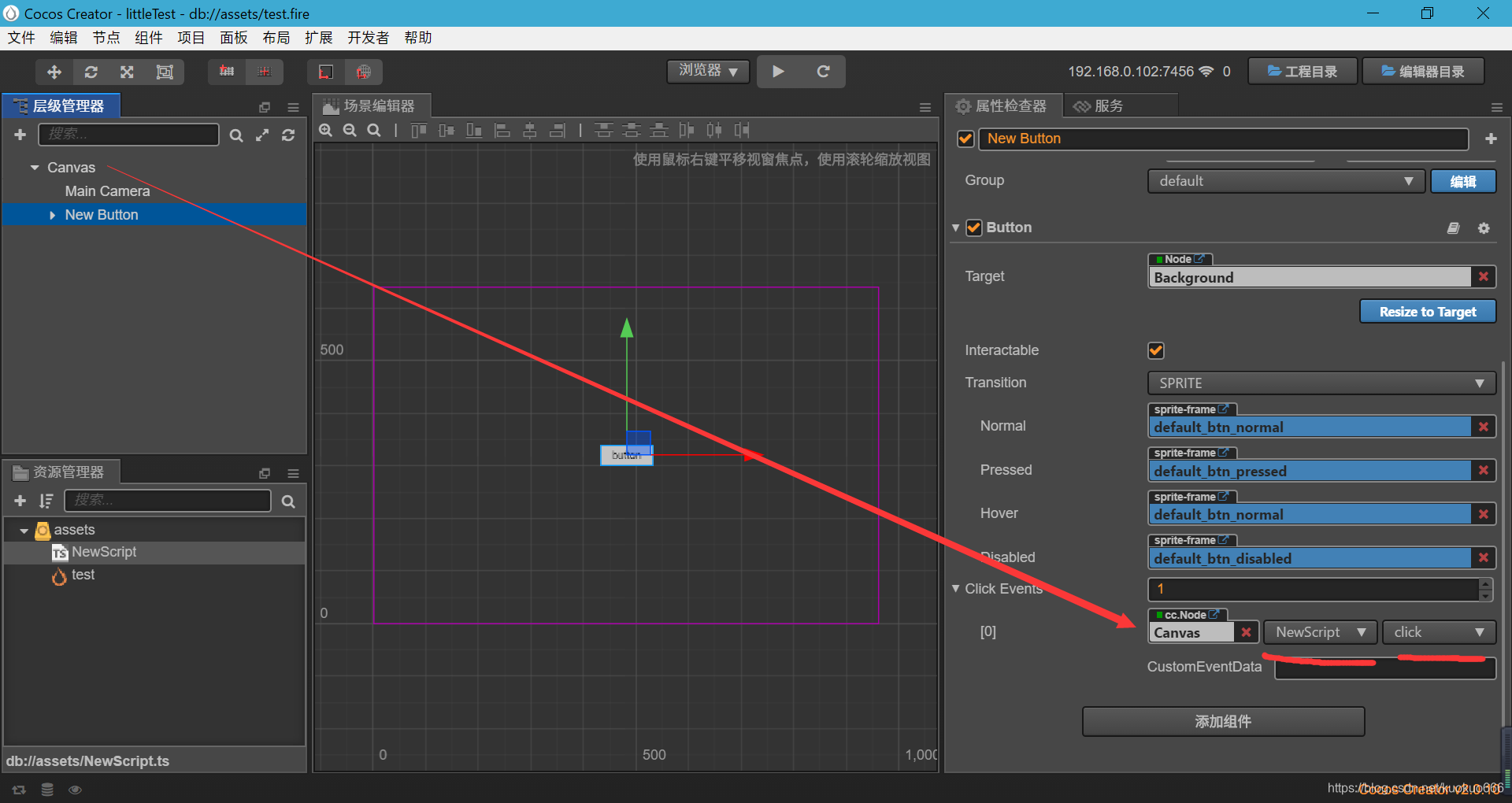The width and height of the screenshot is (1512, 803).
Task: Open the scene editor panel menu
Action: click(x=925, y=107)
